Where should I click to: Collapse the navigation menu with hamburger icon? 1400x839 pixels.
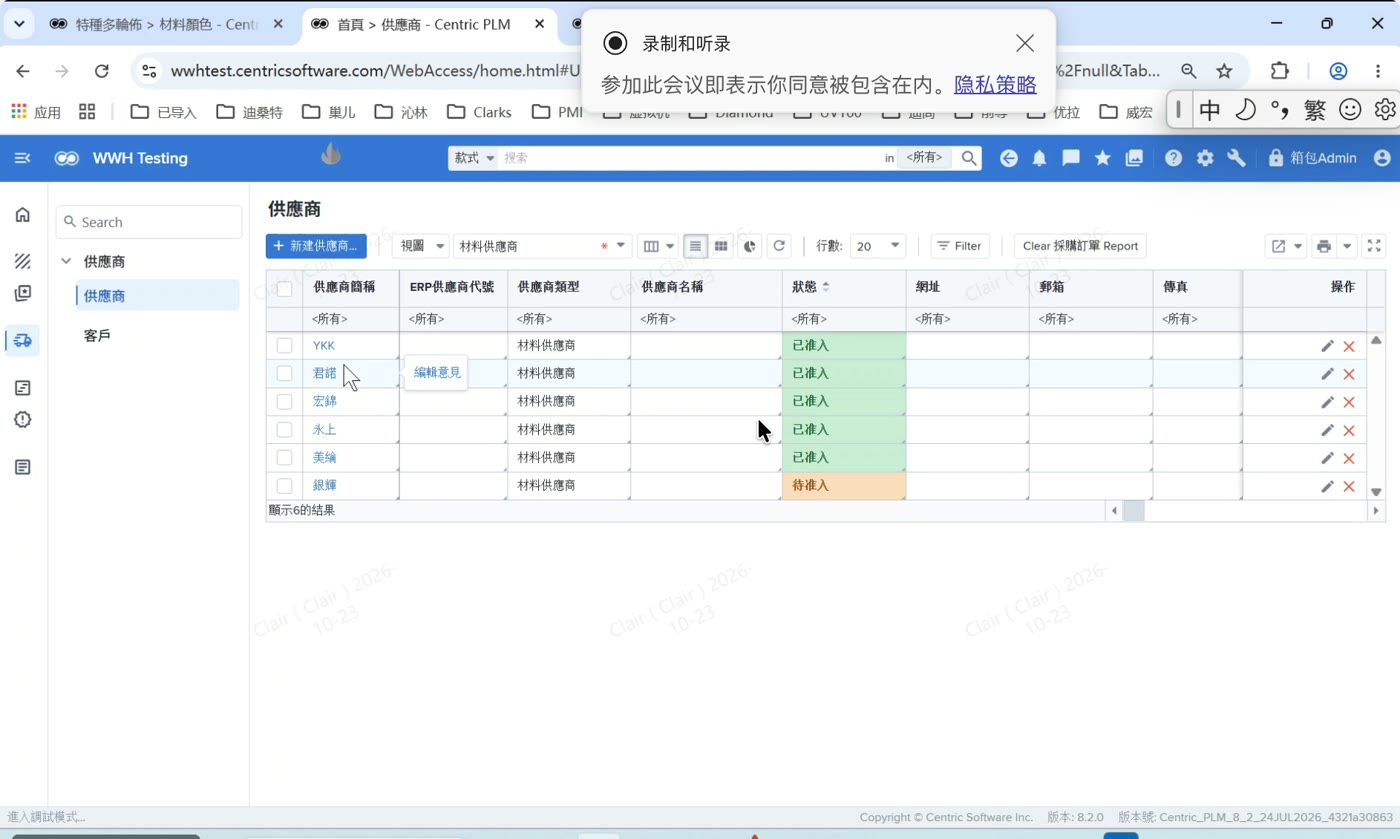click(x=22, y=158)
